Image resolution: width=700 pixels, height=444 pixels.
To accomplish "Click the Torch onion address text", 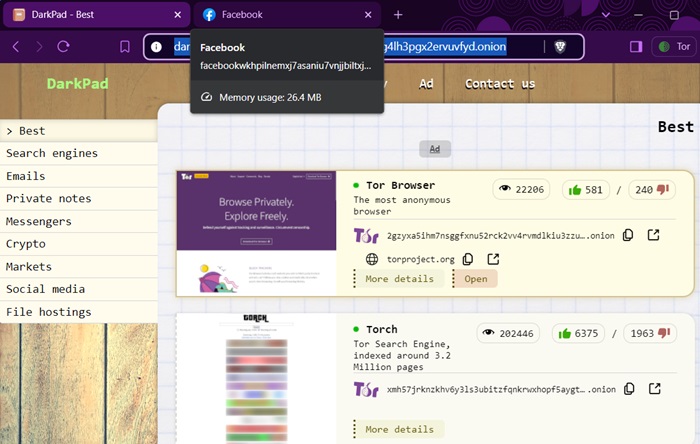I will (x=501, y=390).
